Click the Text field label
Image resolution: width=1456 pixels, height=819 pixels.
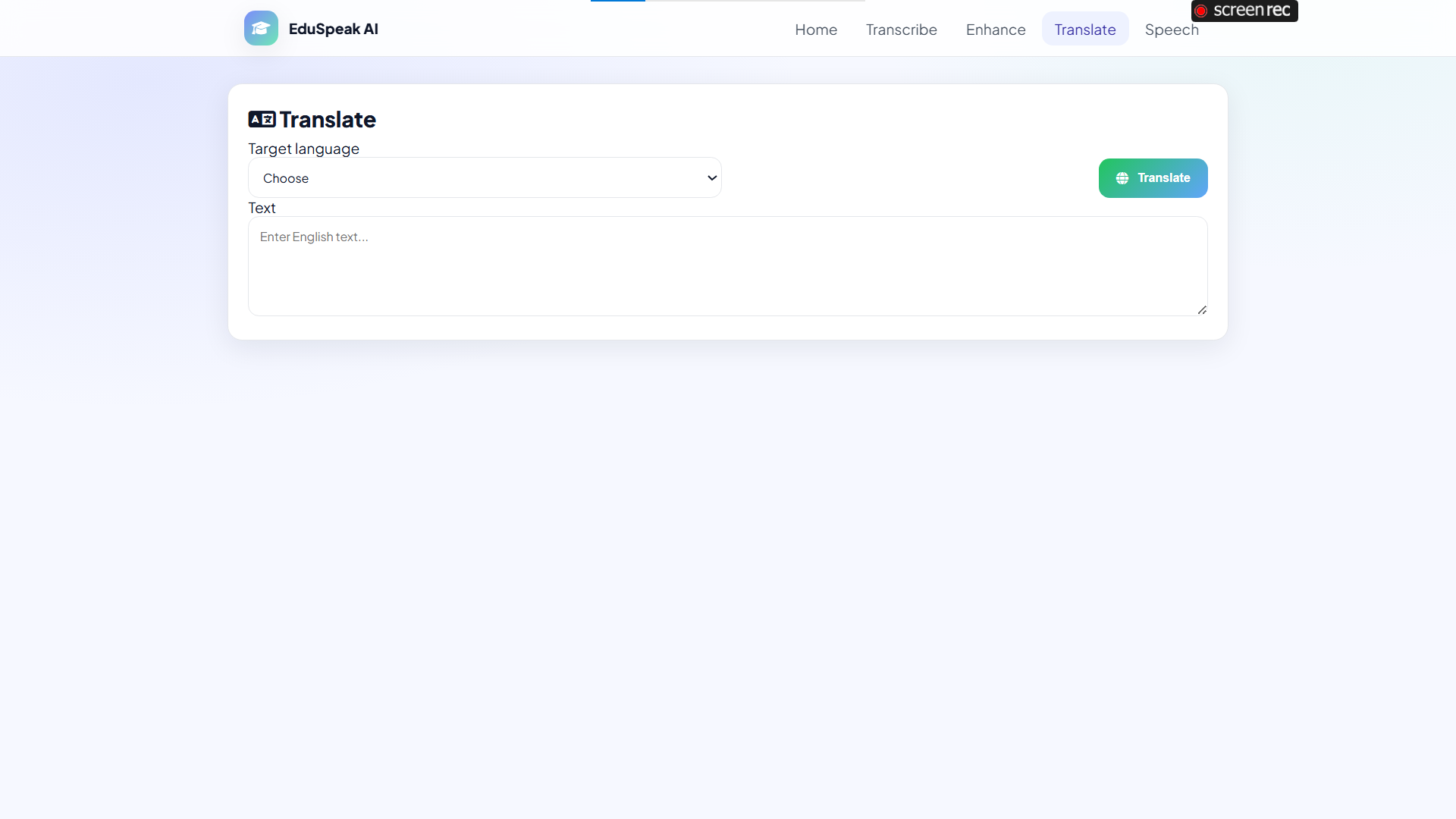(262, 208)
